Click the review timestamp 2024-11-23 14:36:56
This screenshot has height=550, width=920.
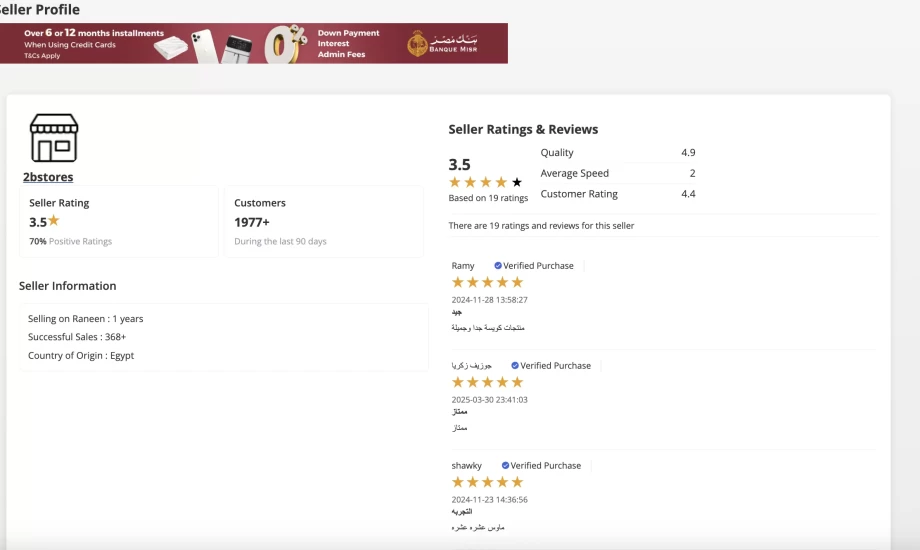[x=489, y=500]
